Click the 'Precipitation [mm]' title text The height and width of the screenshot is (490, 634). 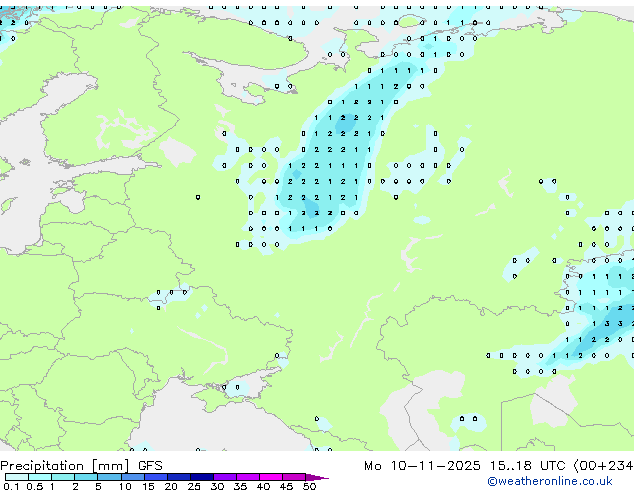(65, 466)
